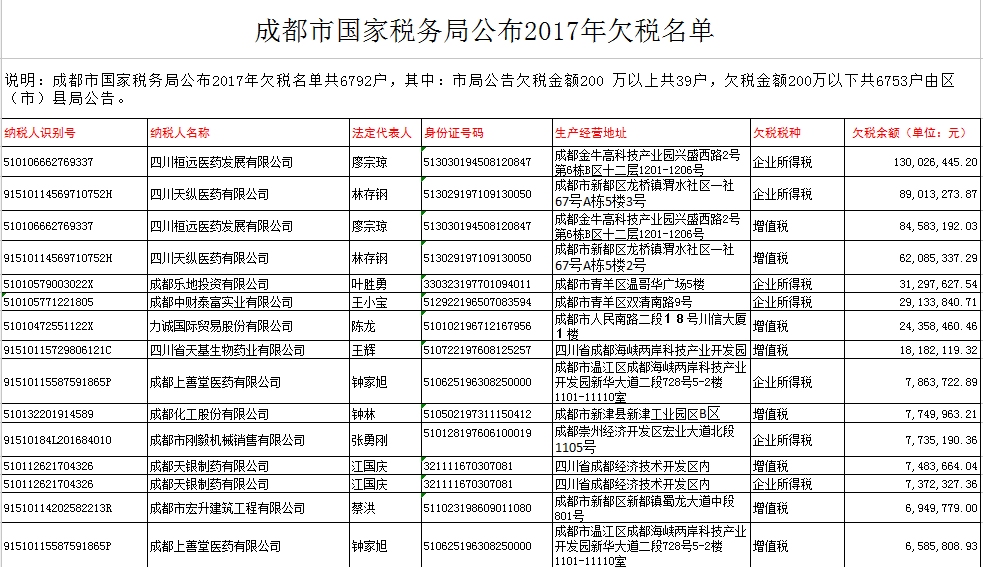Select taxpayer ID 510132201914589

[x=48, y=414]
